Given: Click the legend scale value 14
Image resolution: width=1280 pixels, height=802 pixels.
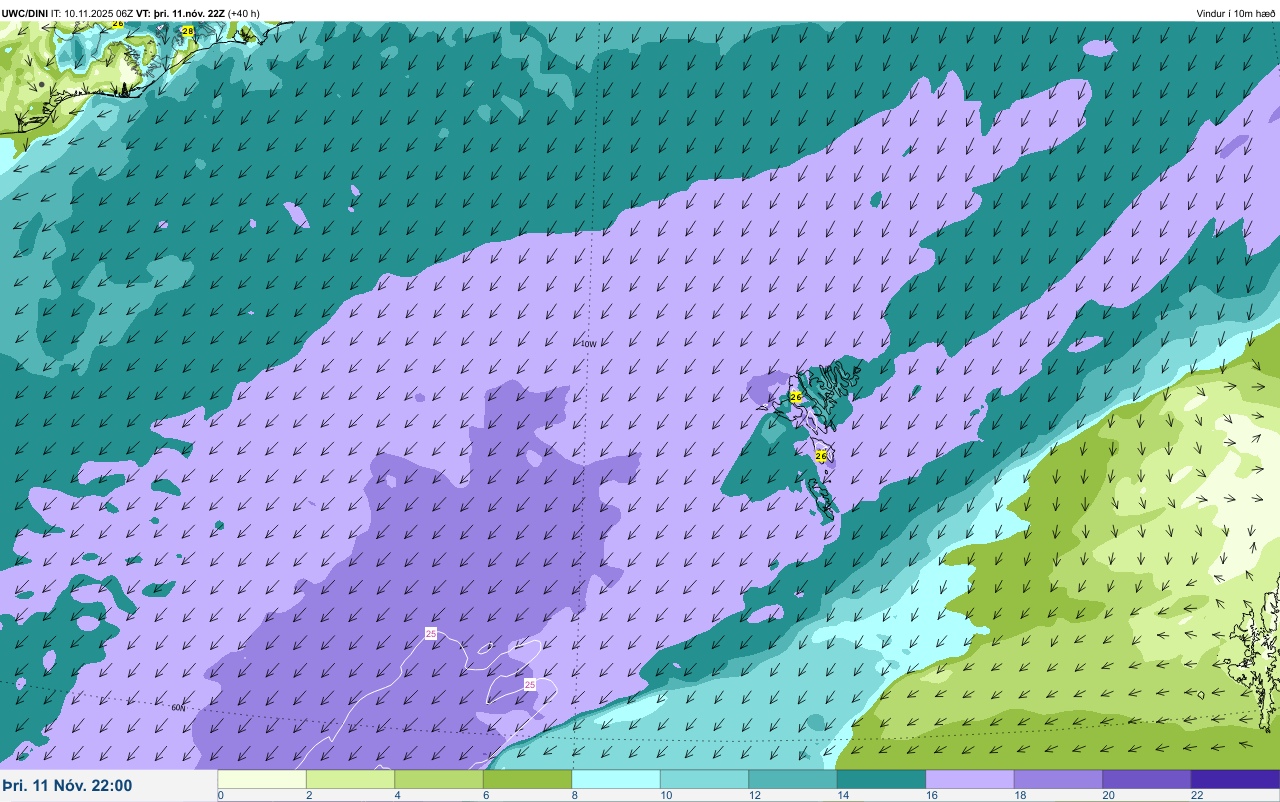Looking at the screenshot, I should [843, 795].
